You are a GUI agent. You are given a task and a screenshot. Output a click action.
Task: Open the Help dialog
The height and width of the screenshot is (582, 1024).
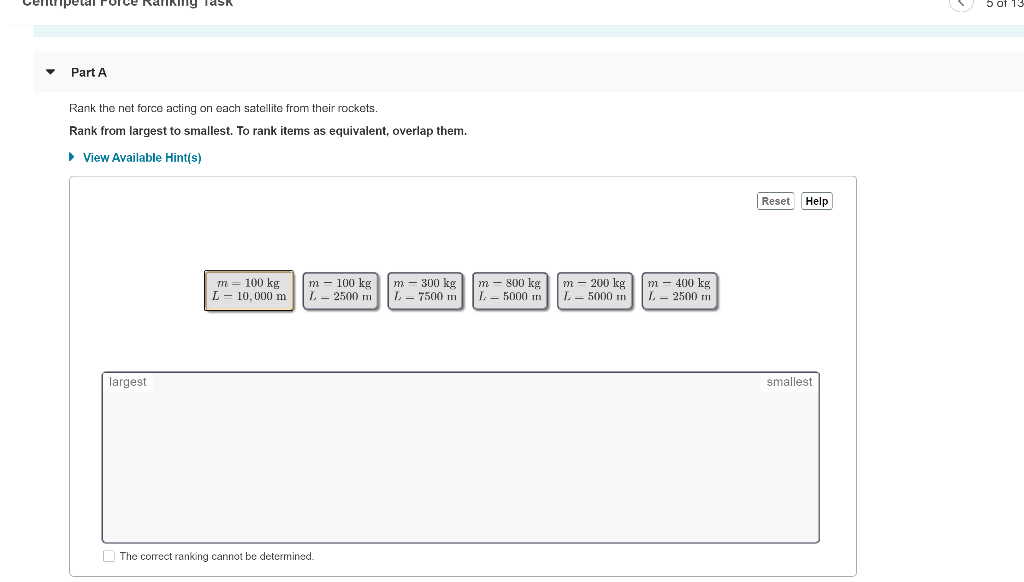(816, 200)
